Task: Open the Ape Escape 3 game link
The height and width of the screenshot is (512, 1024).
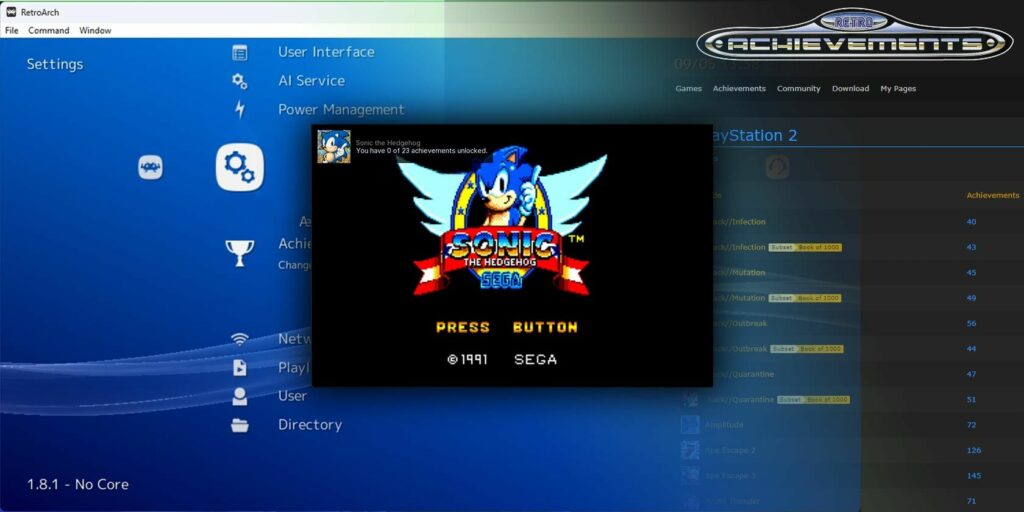Action: click(x=730, y=476)
